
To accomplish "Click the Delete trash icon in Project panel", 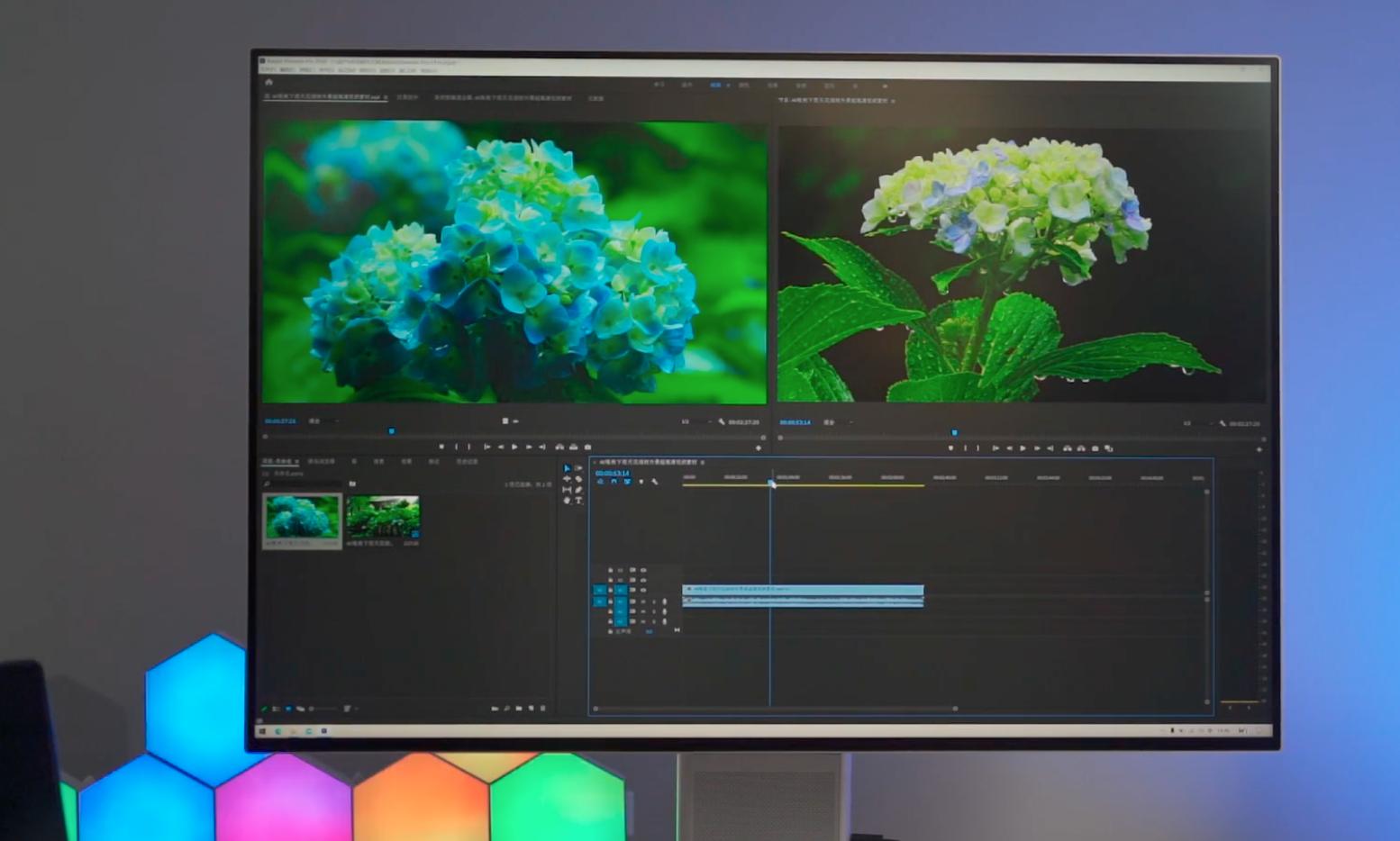I will tap(542, 709).
